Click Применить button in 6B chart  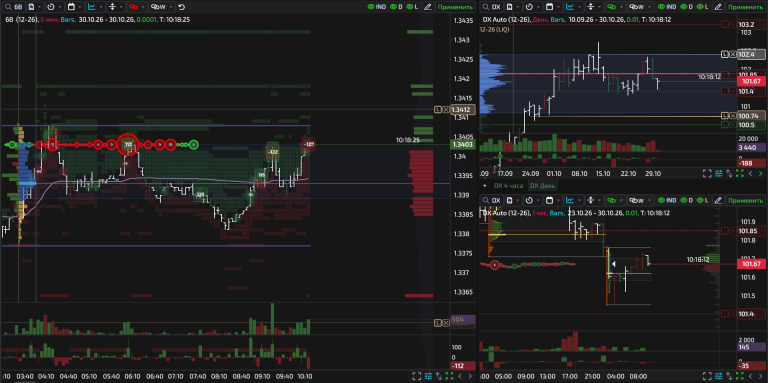(x=455, y=7)
